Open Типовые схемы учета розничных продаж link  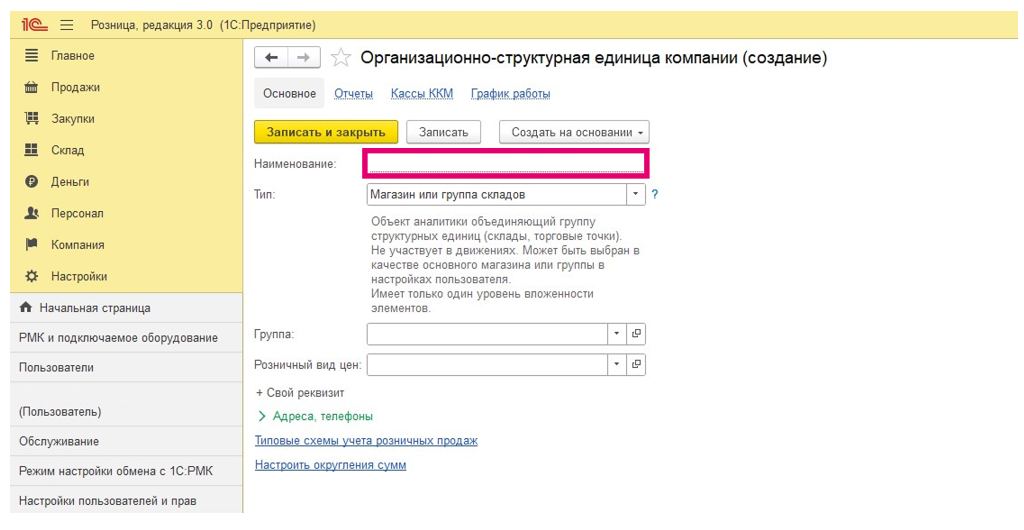coord(366,441)
